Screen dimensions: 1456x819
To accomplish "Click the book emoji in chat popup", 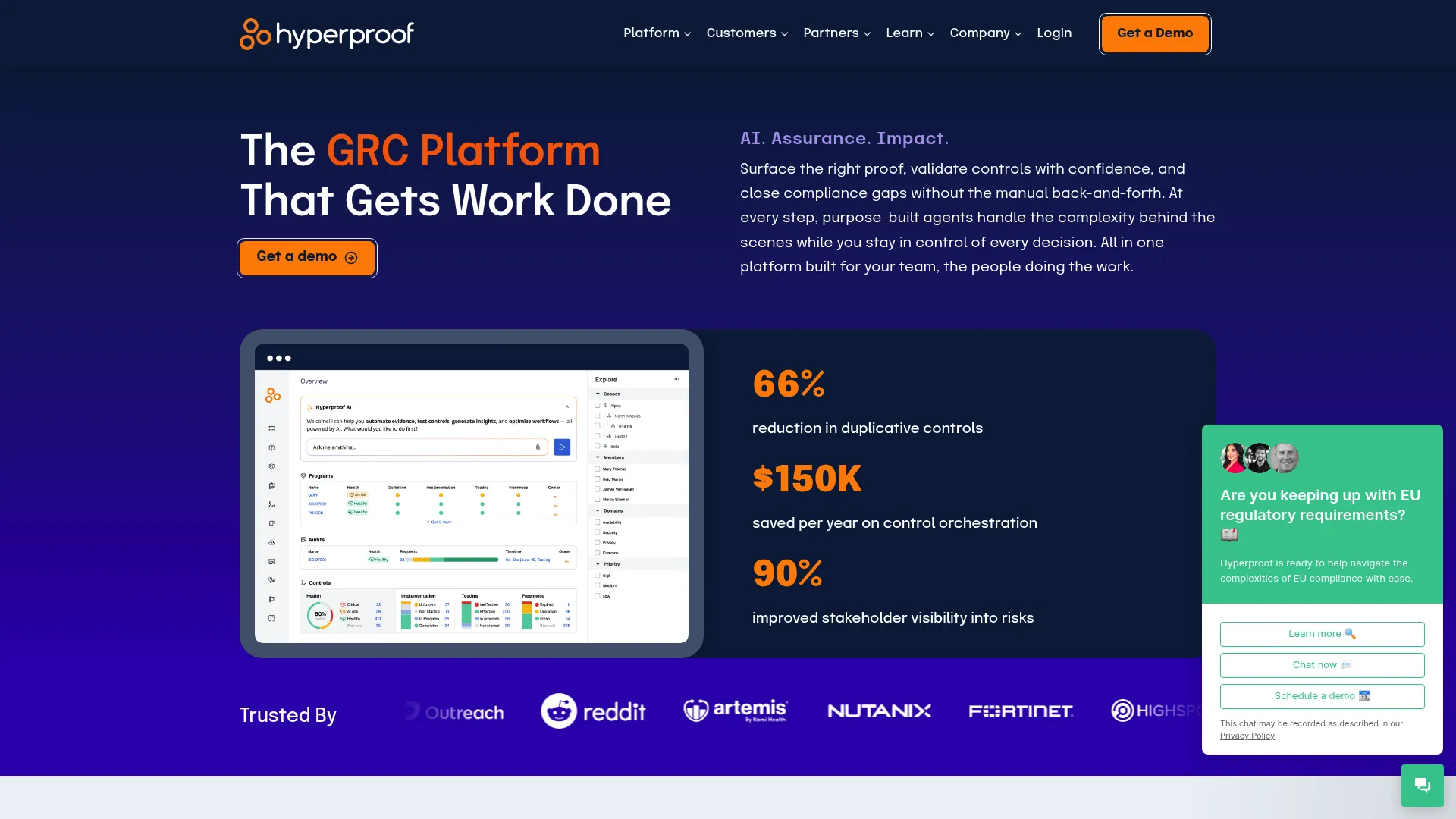I will (x=1229, y=535).
